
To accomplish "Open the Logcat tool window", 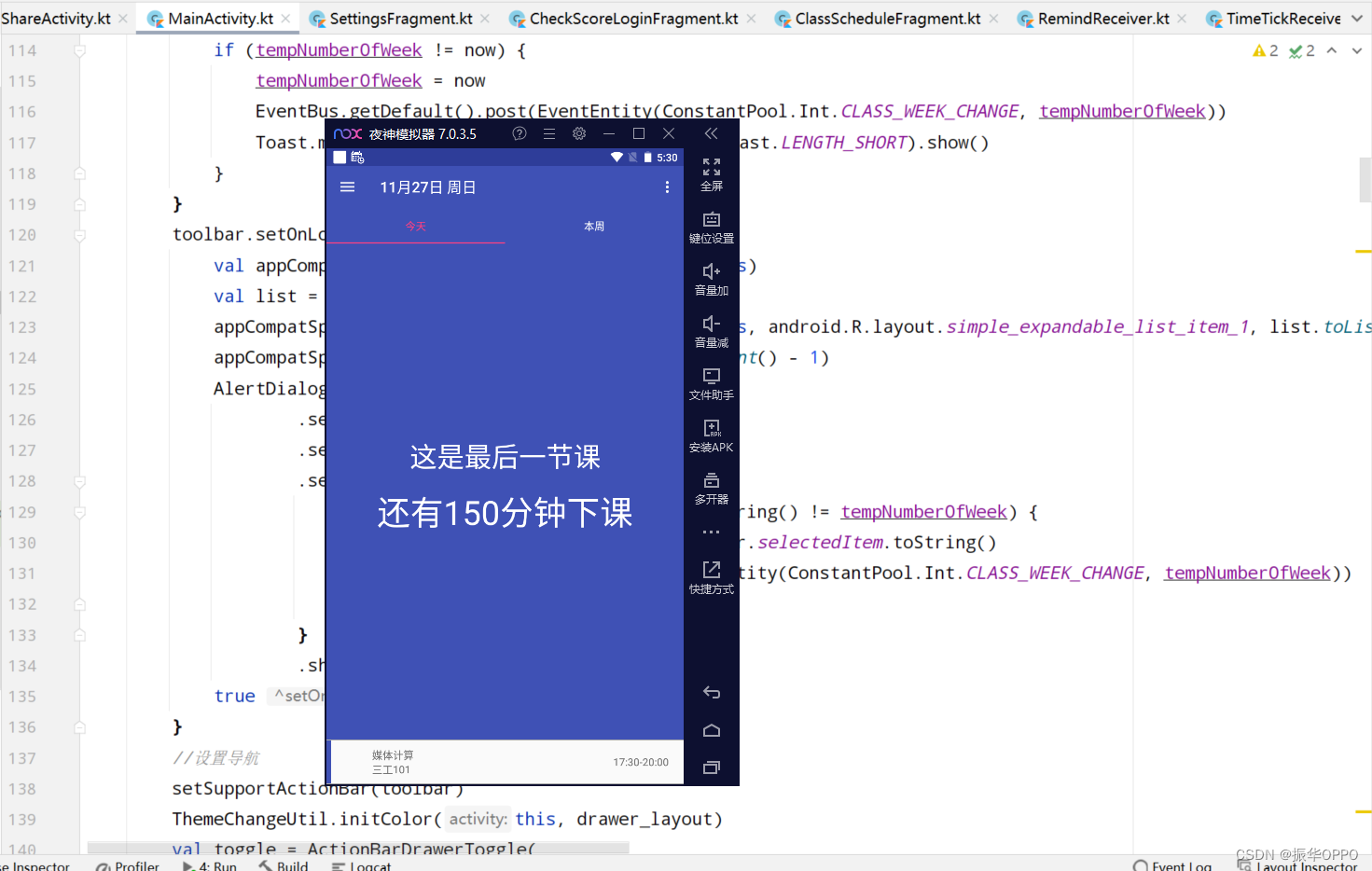I will click(x=361, y=865).
